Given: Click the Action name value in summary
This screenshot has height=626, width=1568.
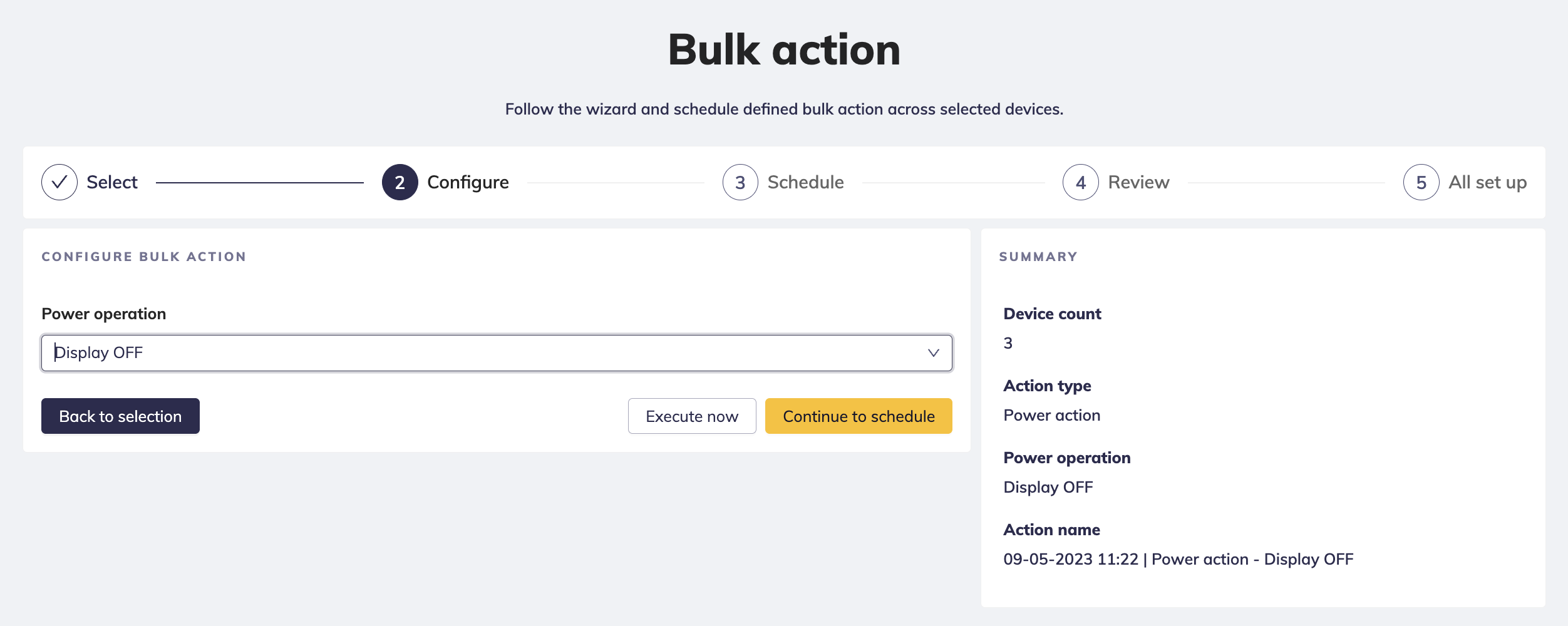Looking at the screenshot, I should click(1178, 559).
